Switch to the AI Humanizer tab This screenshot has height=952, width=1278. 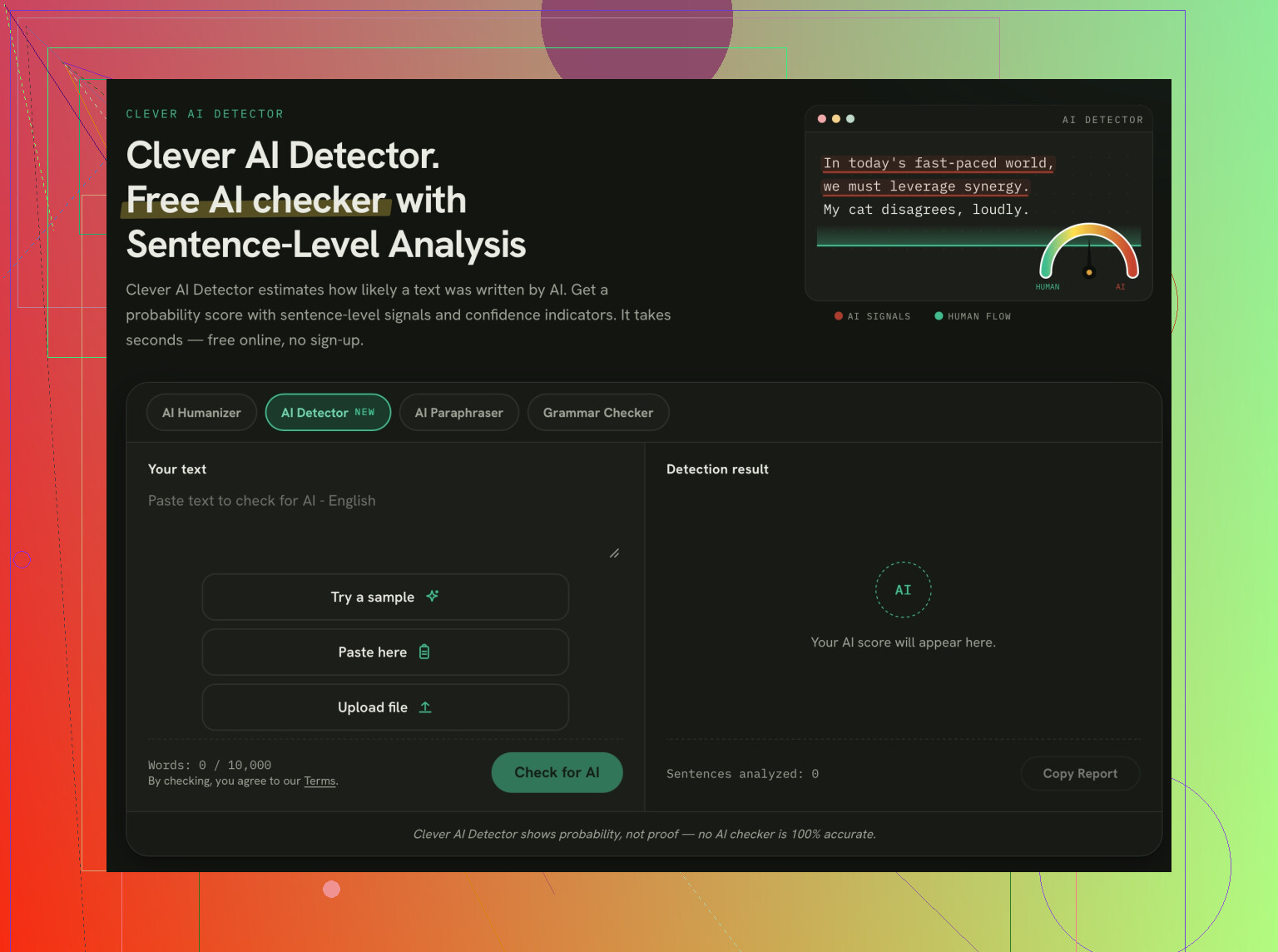[201, 413]
